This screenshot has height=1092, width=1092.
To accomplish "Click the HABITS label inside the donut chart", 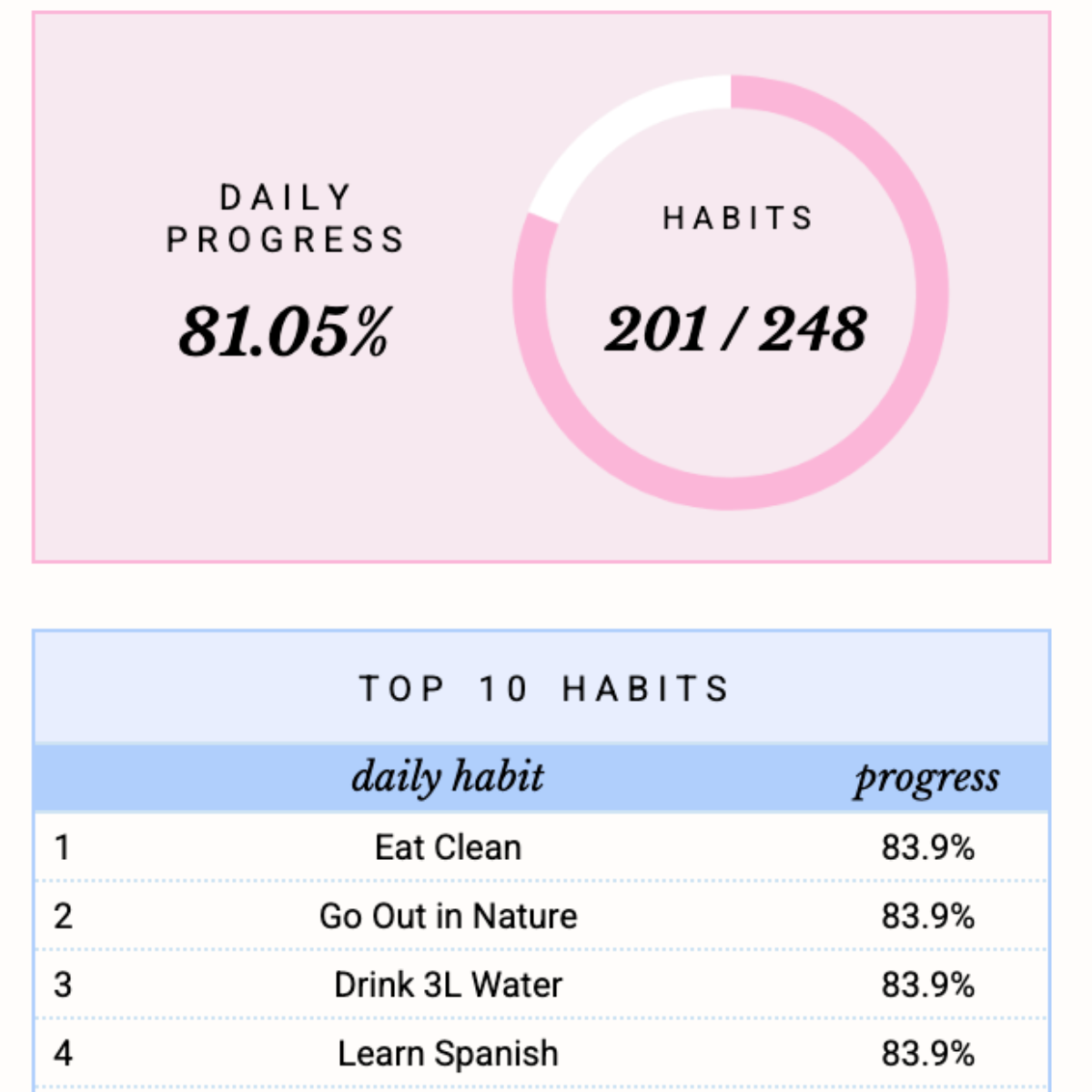I will tap(737, 218).
